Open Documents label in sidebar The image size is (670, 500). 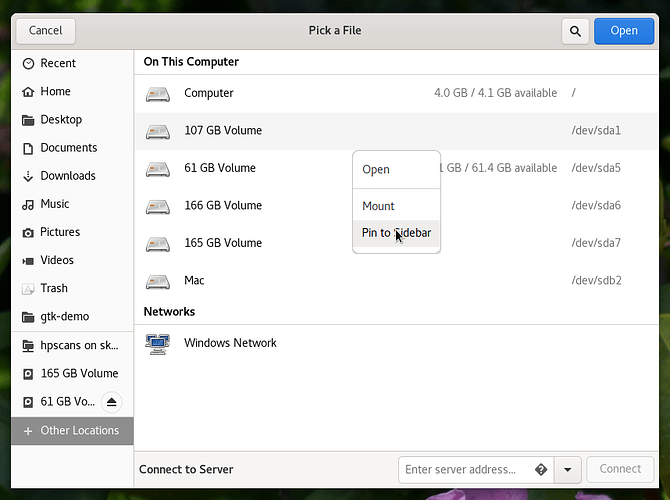coord(69,148)
